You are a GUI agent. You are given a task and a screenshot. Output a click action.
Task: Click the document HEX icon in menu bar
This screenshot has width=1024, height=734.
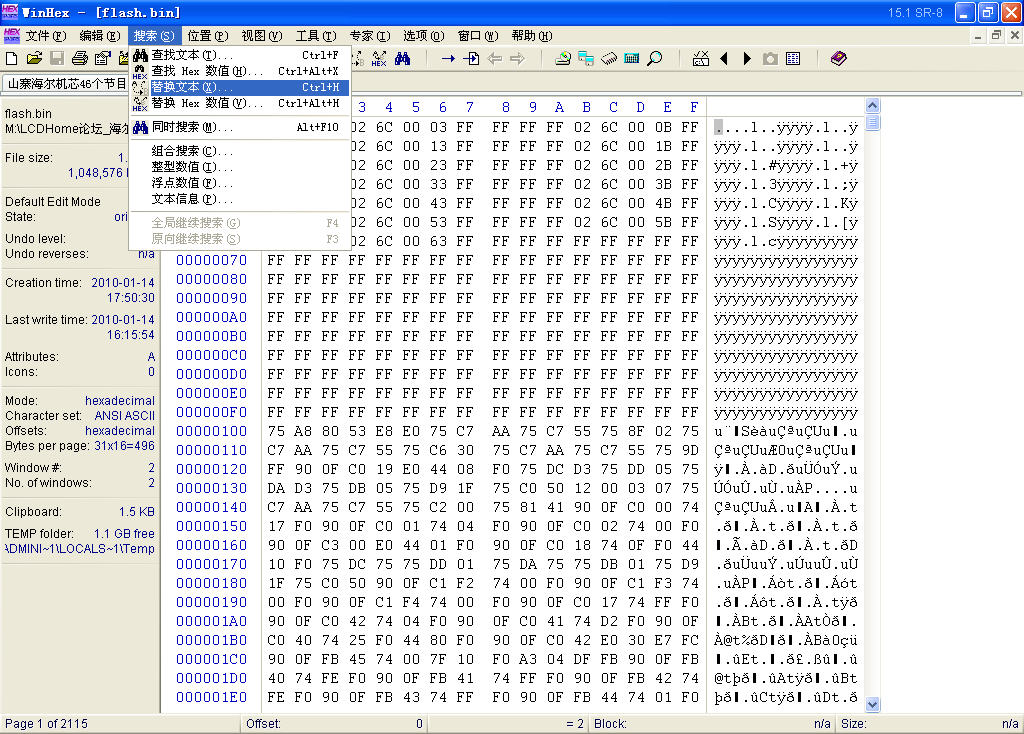coord(11,35)
